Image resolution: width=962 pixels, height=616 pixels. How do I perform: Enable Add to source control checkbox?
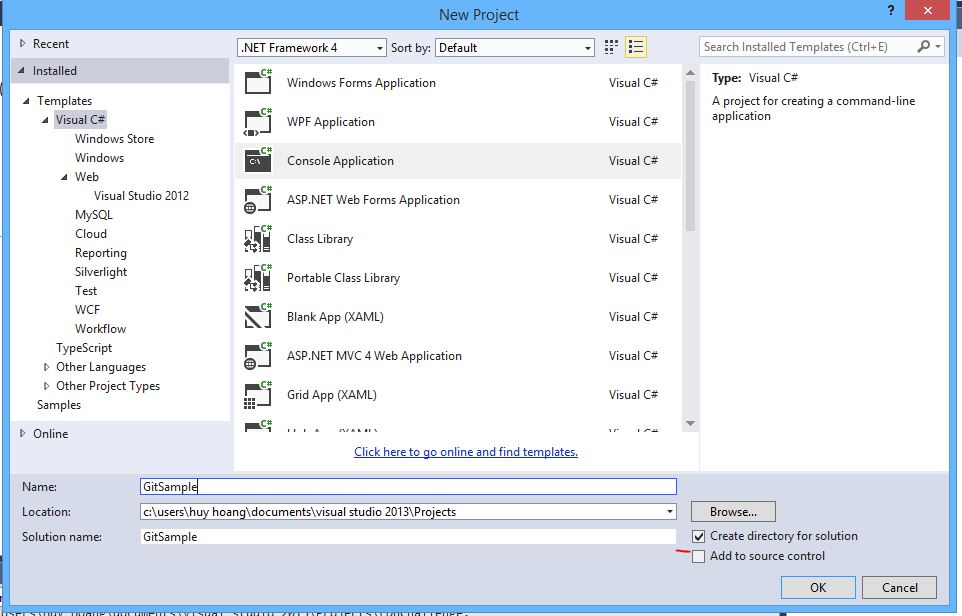pos(698,556)
